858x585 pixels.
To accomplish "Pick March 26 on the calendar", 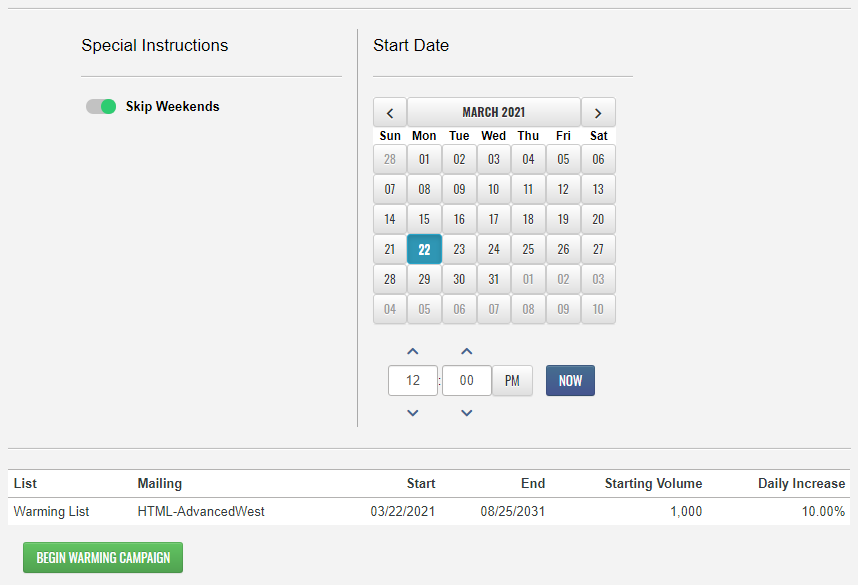I will click(x=563, y=249).
